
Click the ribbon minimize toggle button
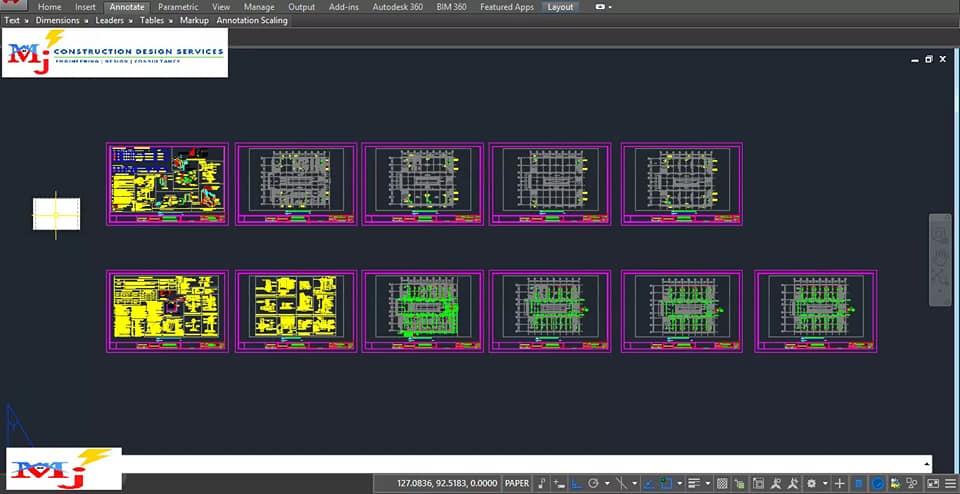pos(601,7)
